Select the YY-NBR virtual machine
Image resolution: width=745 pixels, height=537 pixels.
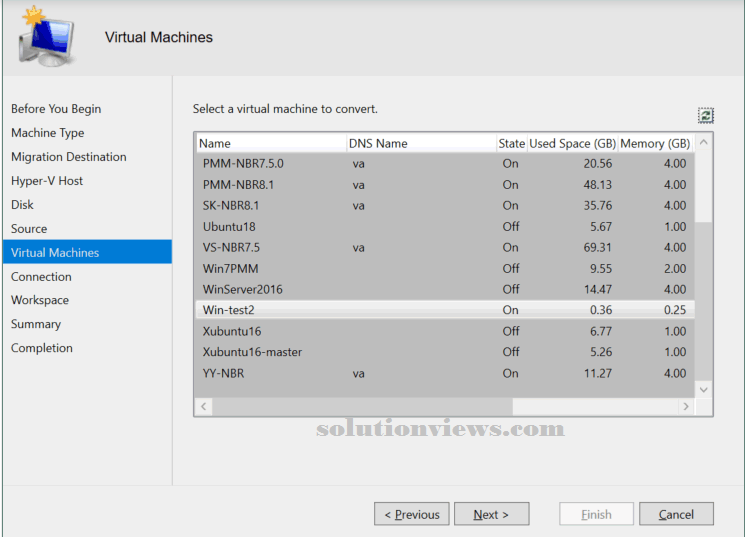445,373
